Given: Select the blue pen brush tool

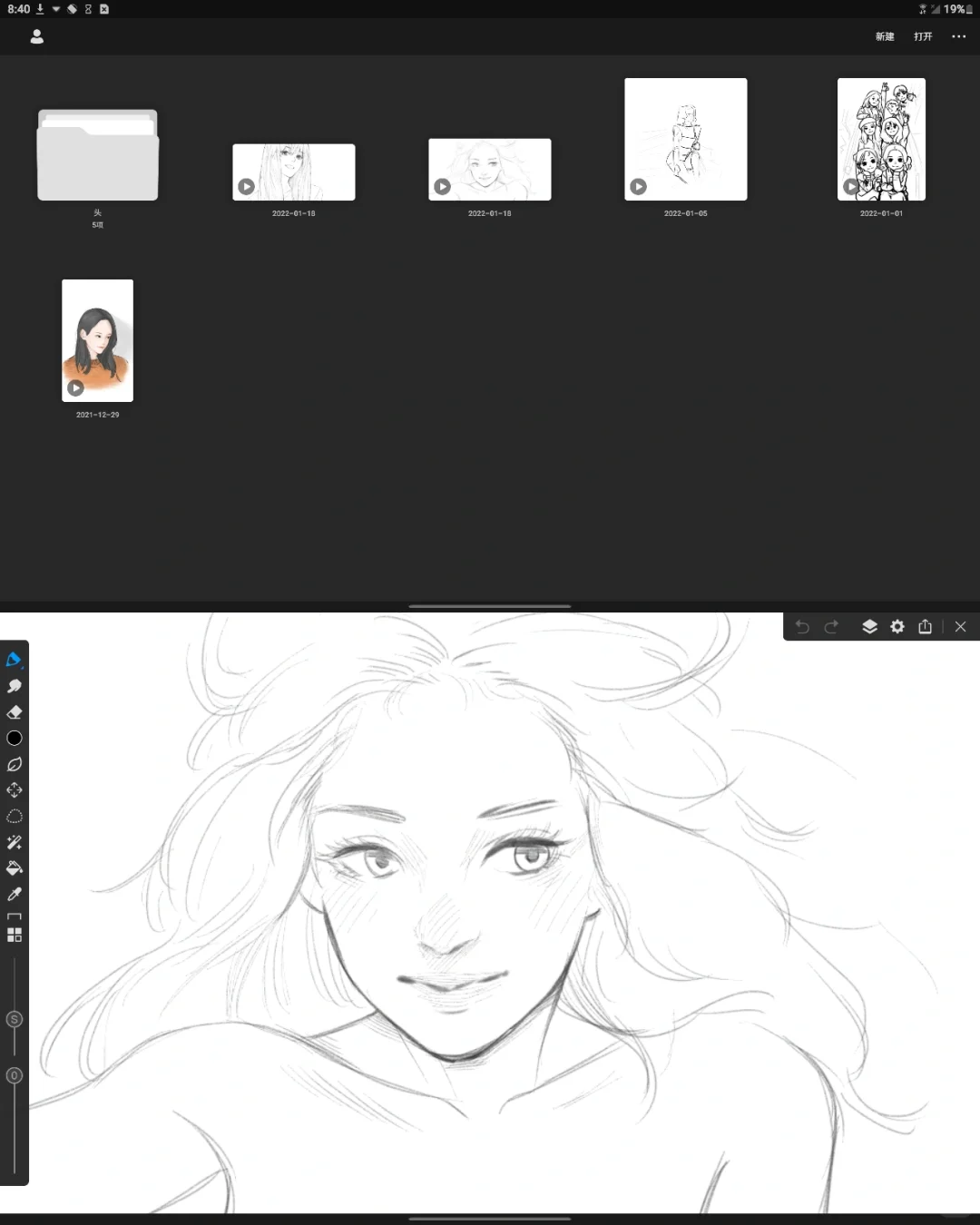Looking at the screenshot, I should (14, 660).
